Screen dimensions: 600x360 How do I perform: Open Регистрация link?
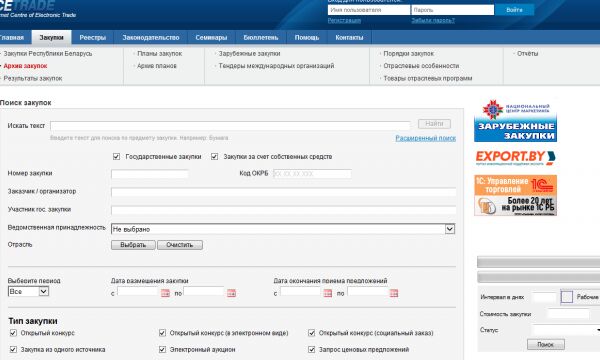pyautogui.click(x=344, y=21)
